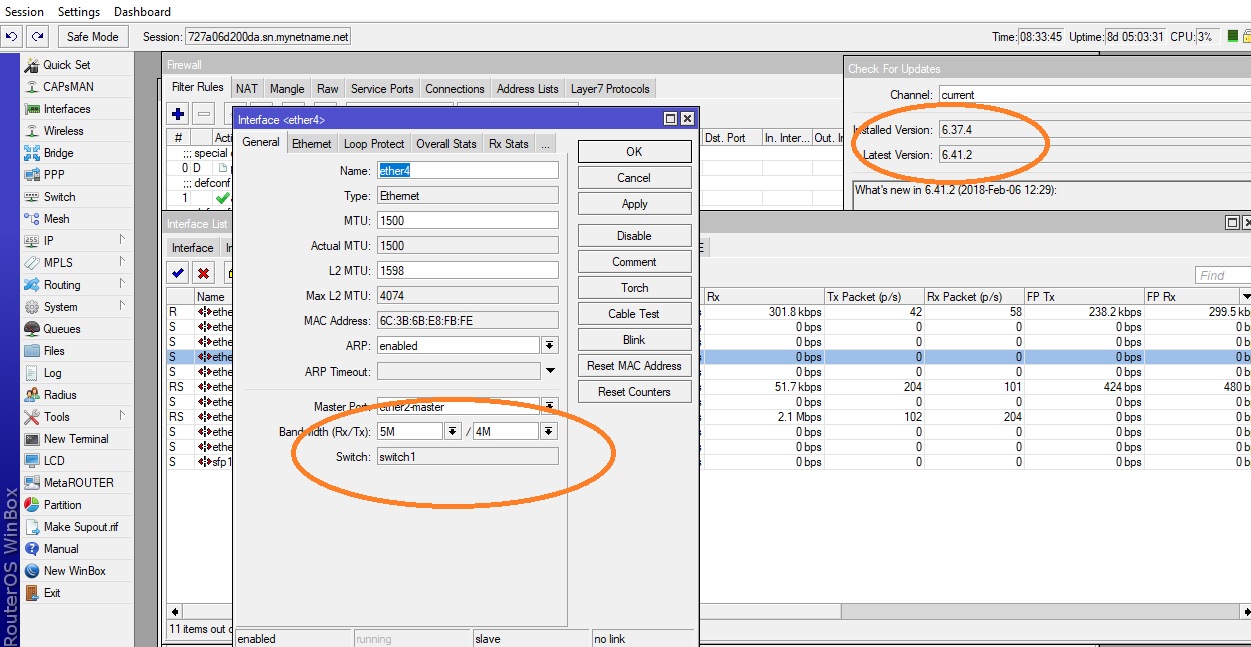Open New Terminal from sidebar

tap(75, 439)
